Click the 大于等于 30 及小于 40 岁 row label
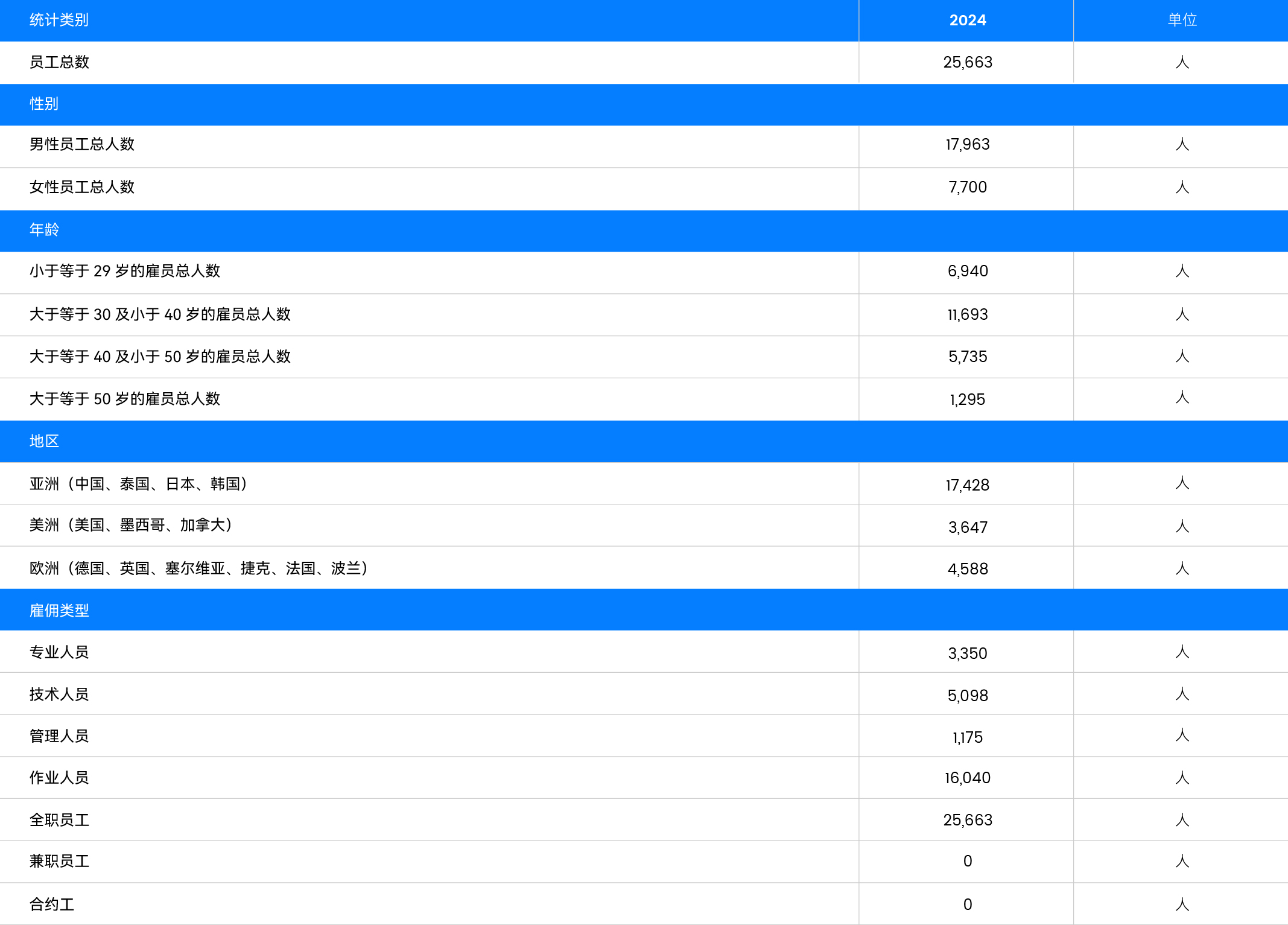 coord(160,314)
